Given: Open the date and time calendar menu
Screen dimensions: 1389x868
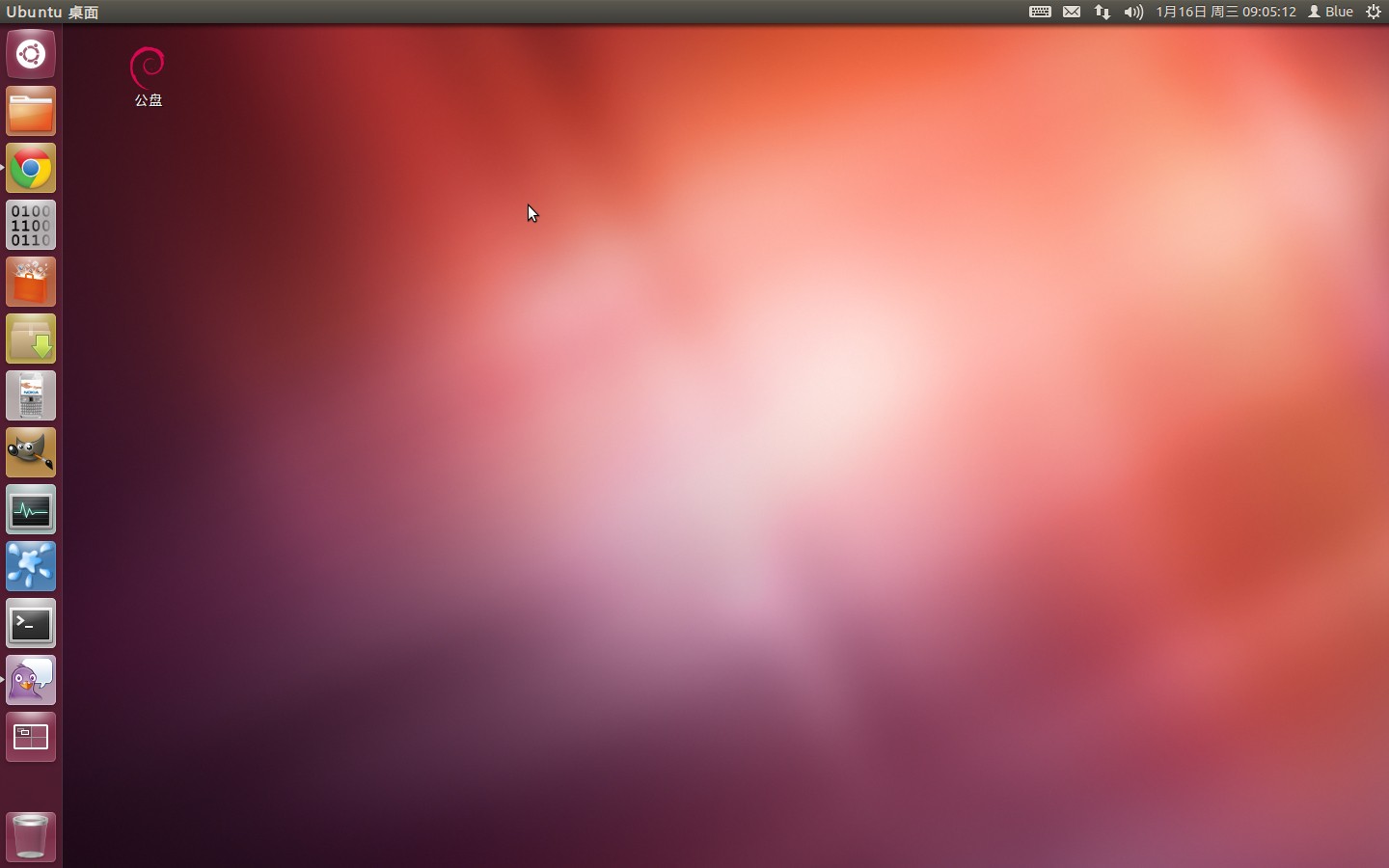Looking at the screenshot, I should (1226, 12).
